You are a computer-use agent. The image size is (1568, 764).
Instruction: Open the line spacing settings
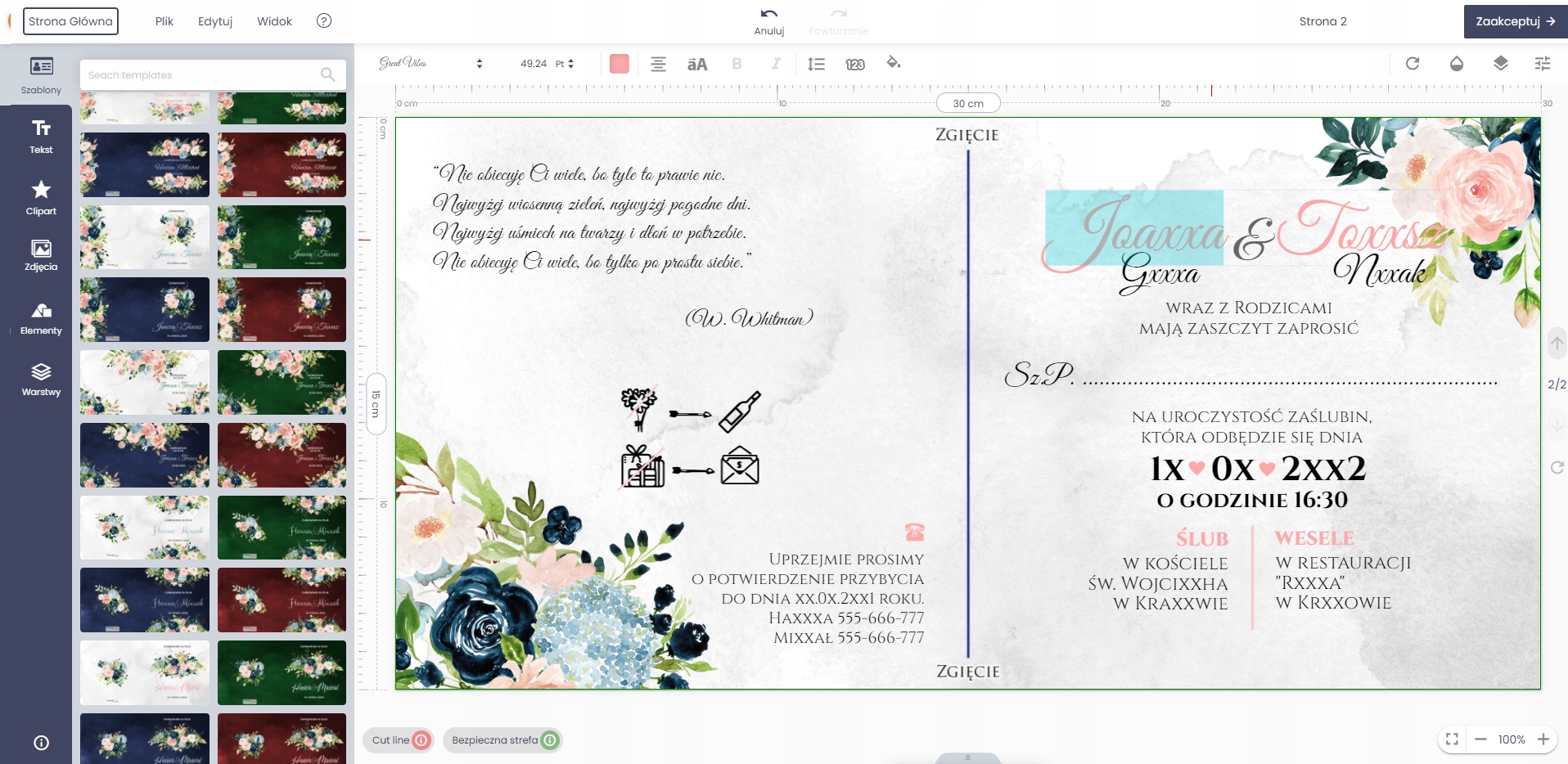click(x=816, y=64)
